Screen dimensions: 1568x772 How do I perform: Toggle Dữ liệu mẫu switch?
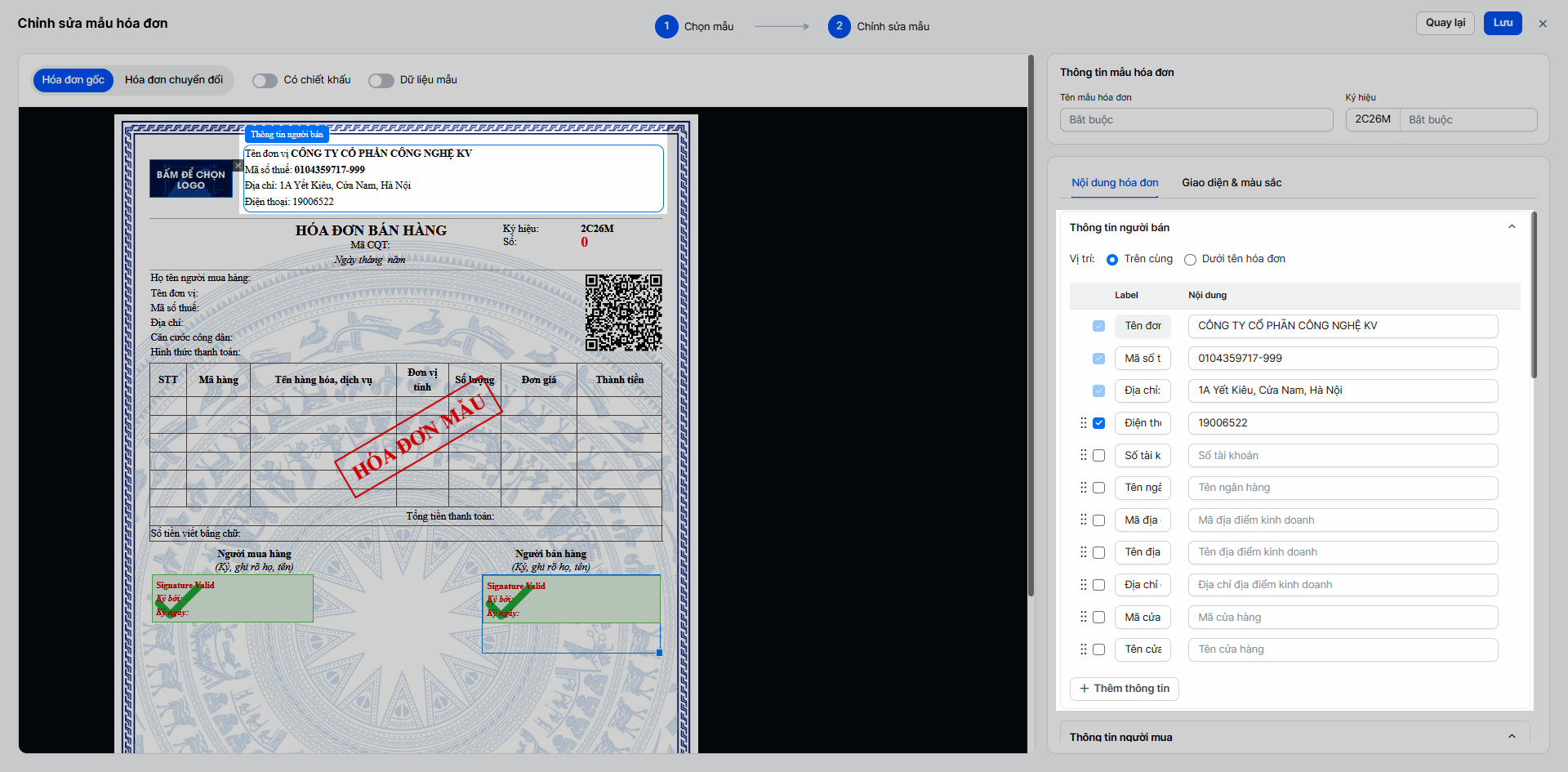(381, 80)
